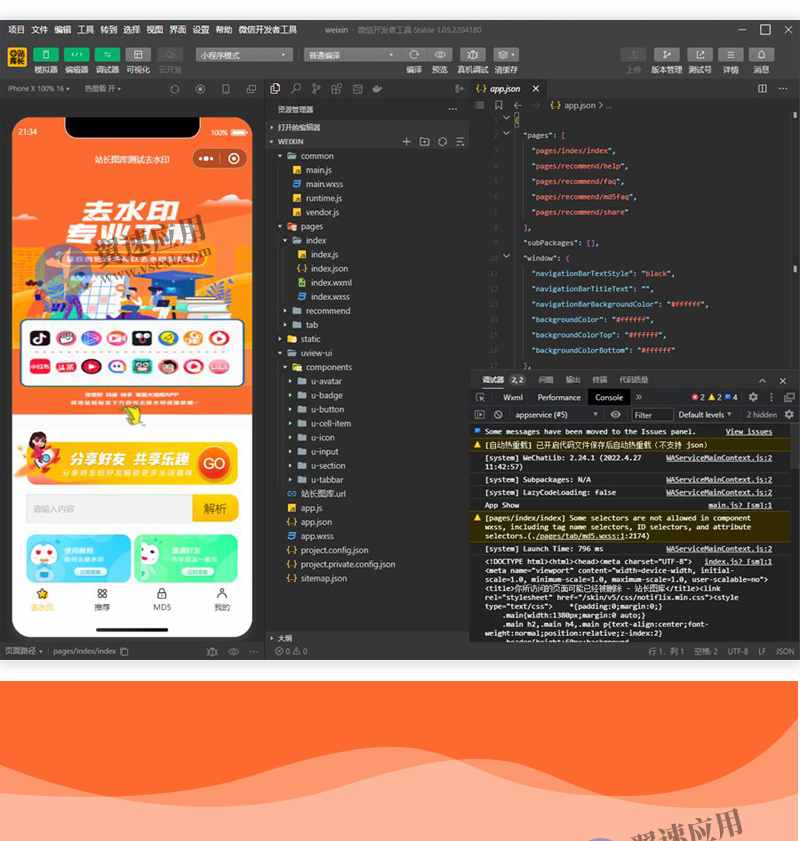Open the search icon in editor sidebar

[295, 89]
